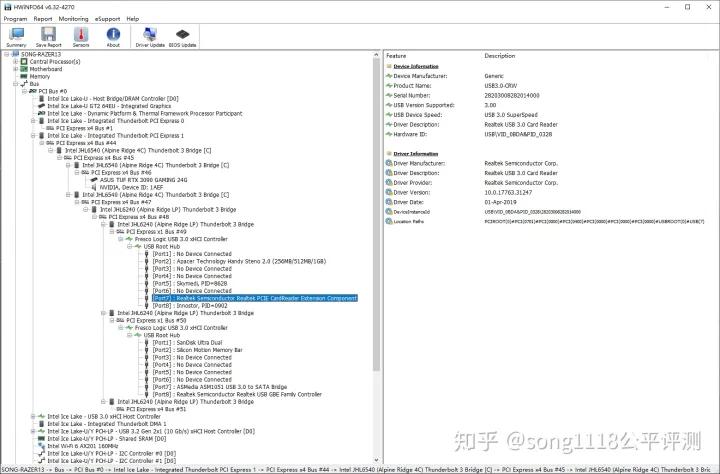Launch BIOS Update from the toolbar
720x474 pixels.
click(182, 37)
